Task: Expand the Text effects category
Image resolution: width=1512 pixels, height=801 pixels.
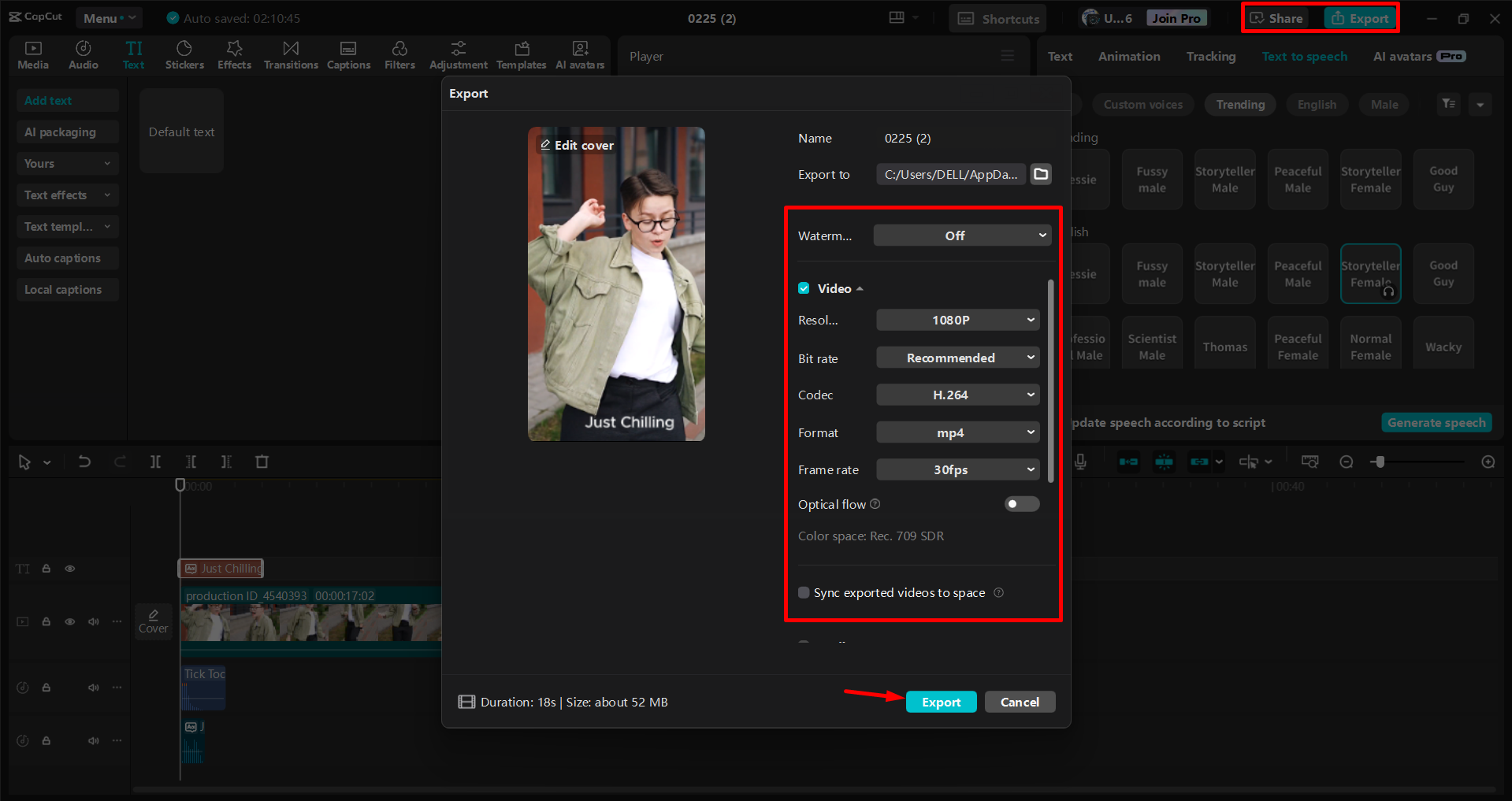Action: [67, 195]
